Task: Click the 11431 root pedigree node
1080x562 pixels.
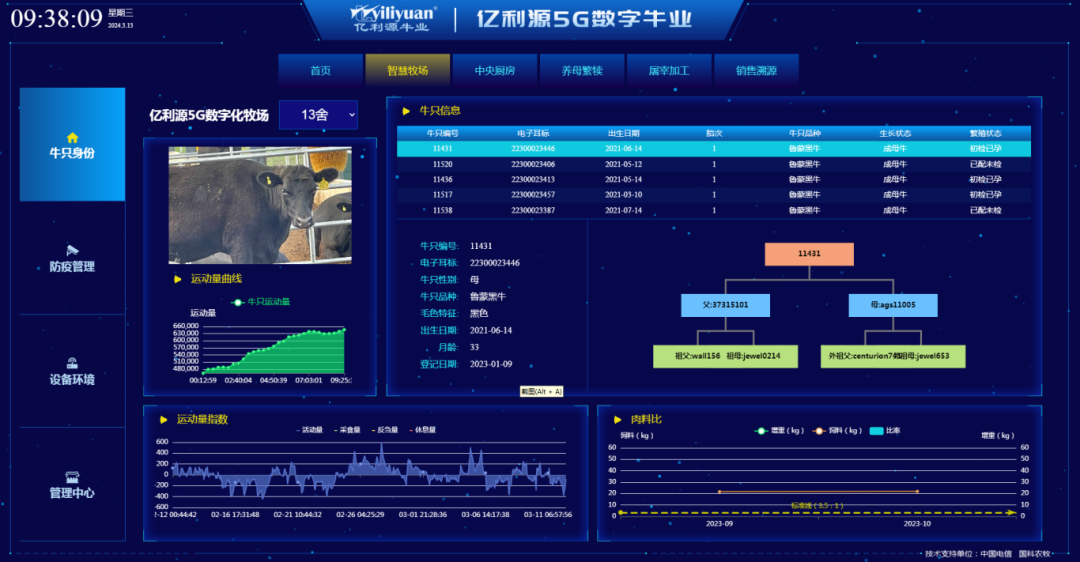Action: click(x=809, y=253)
